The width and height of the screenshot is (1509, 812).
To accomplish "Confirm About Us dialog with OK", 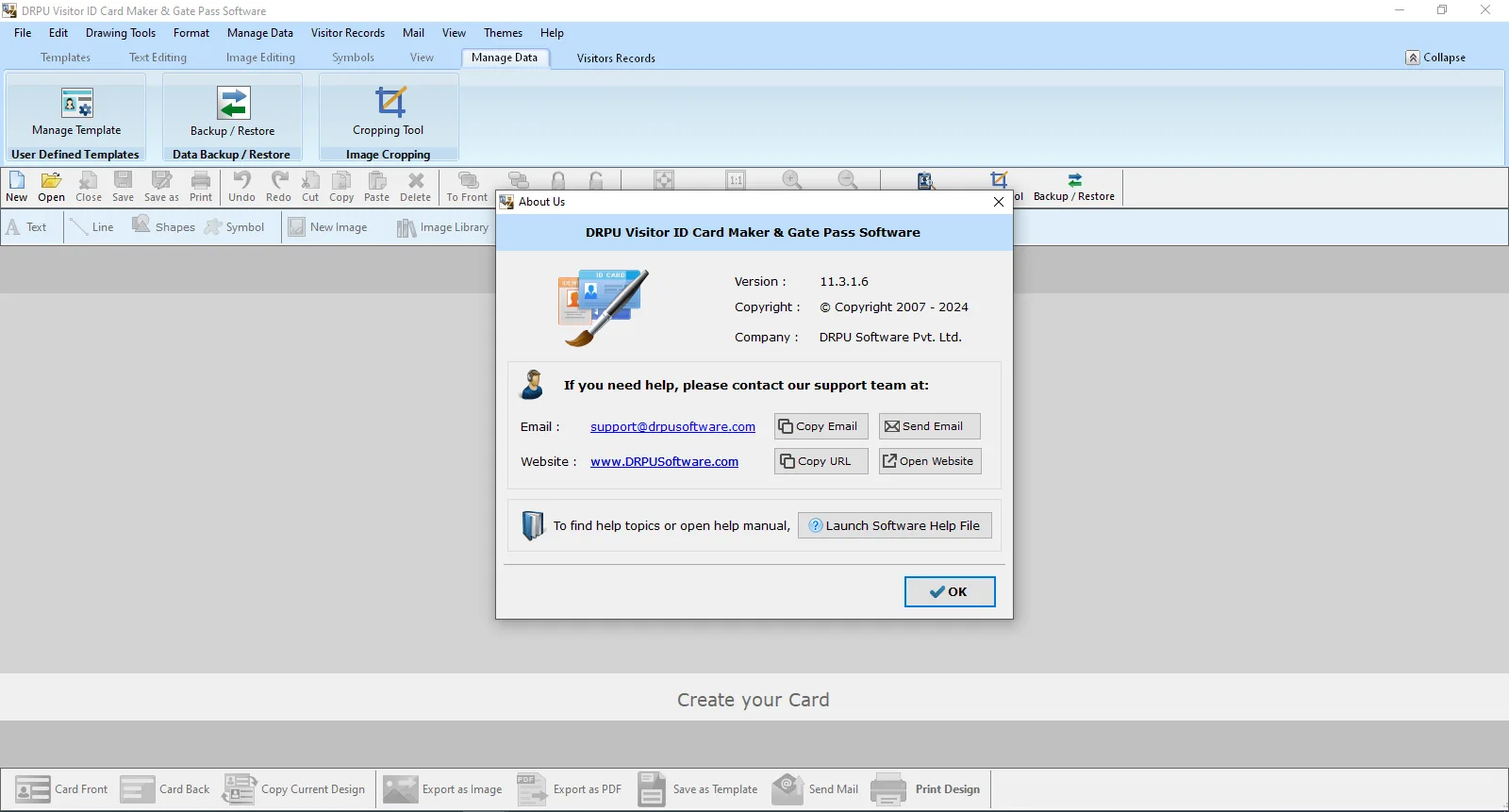I will coord(950,591).
